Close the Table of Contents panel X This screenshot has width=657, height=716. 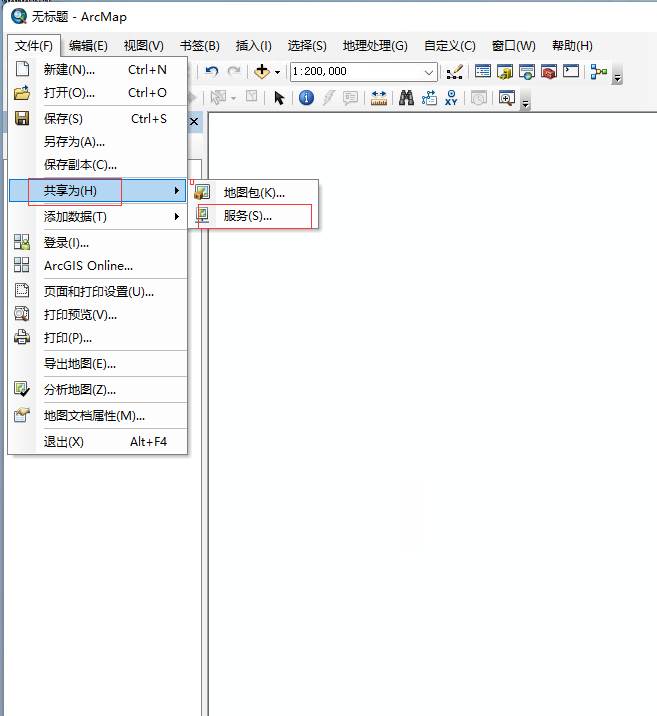(194, 121)
